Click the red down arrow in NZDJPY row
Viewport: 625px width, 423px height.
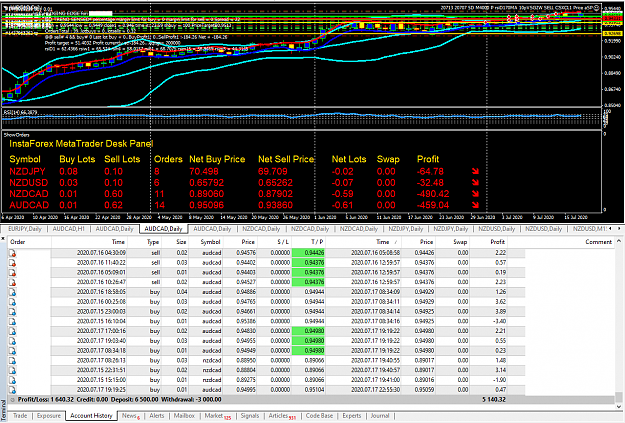pyautogui.click(x=475, y=171)
